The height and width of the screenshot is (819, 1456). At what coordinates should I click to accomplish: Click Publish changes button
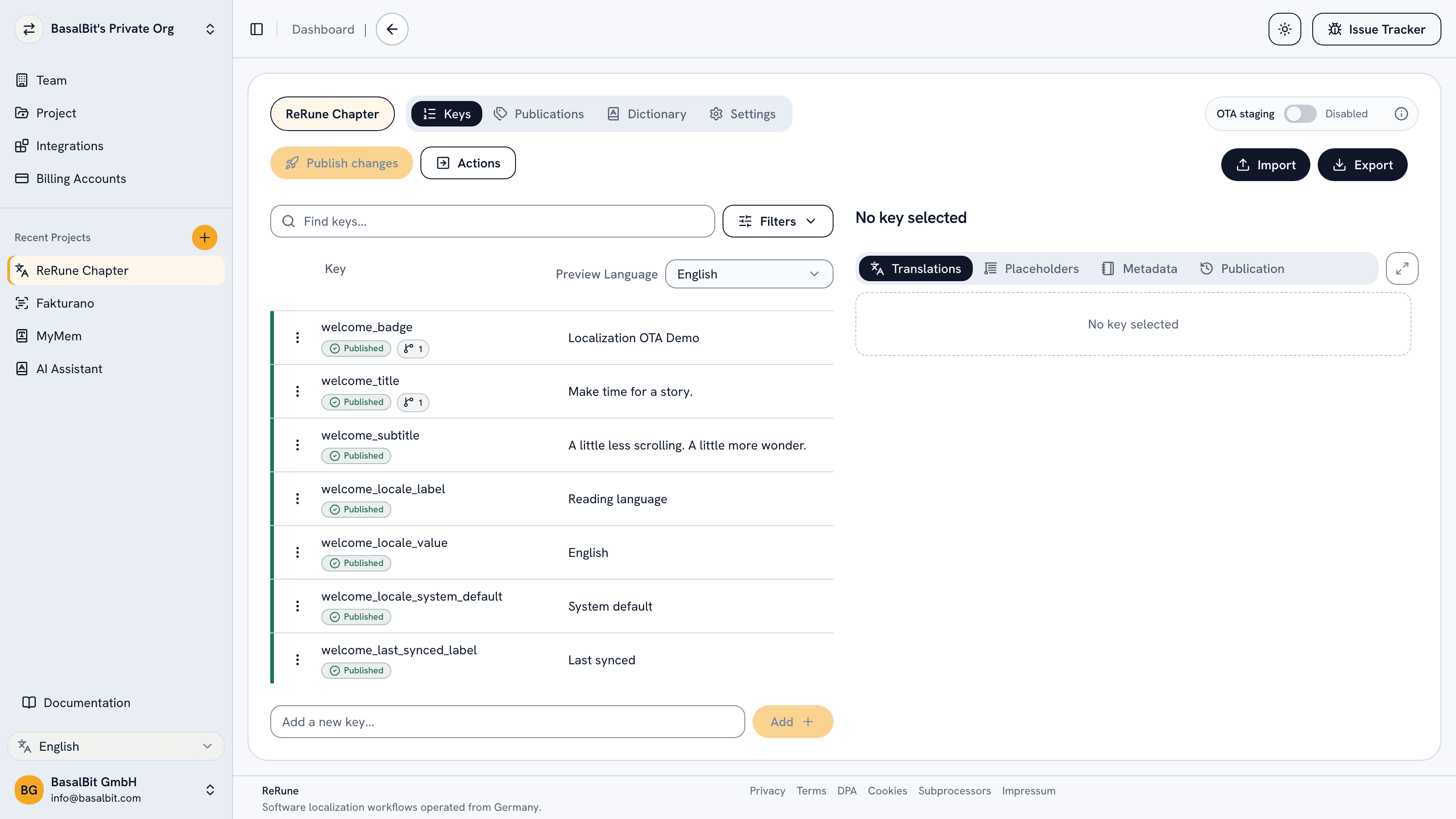tap(341, 163)
